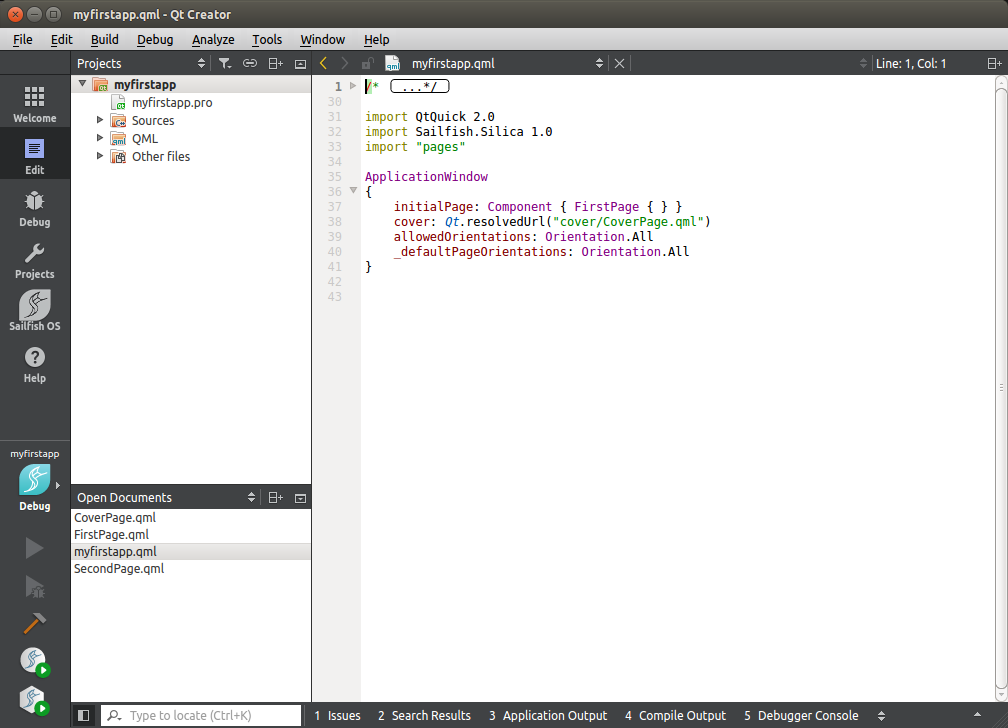Screen dimensions: 1008x728
Task: Show the Issues pane
Action: (x=337, y=715)
